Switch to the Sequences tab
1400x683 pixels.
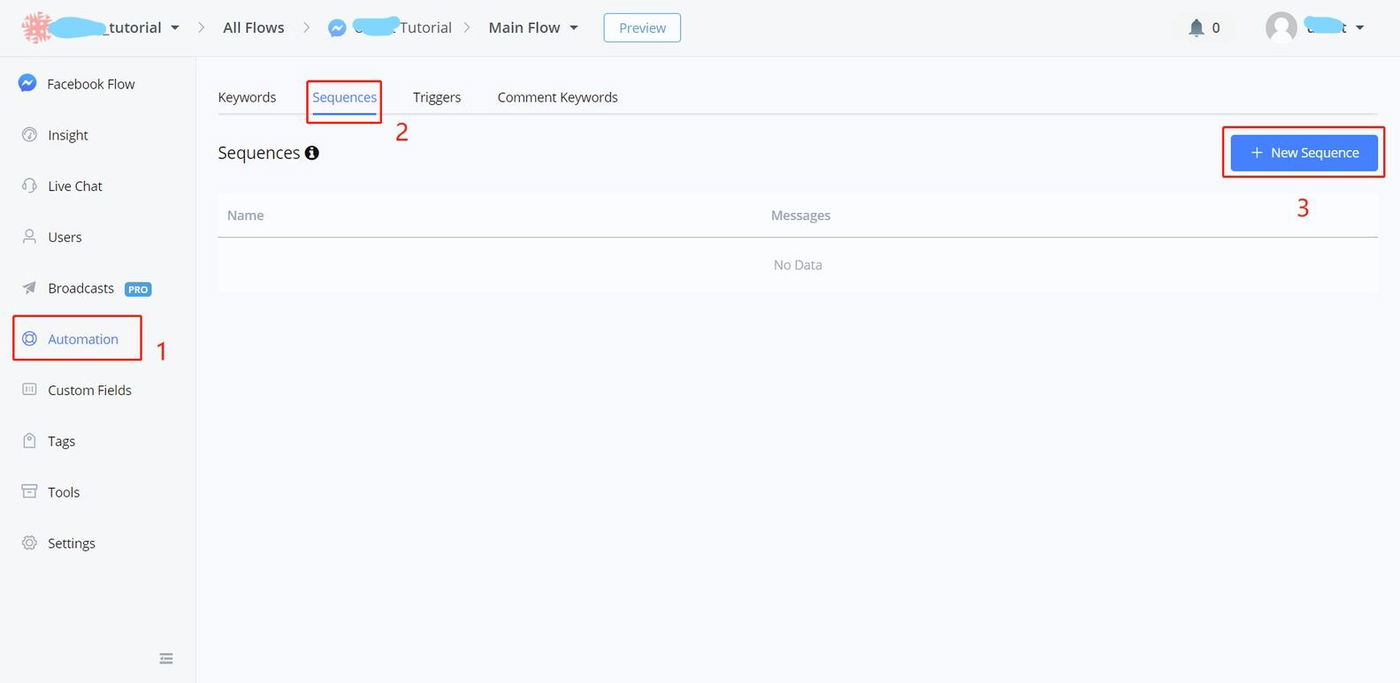click(x=344, y=97)
